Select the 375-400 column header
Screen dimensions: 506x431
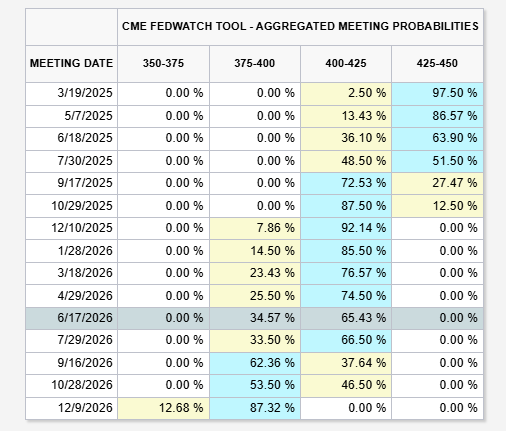255,64
